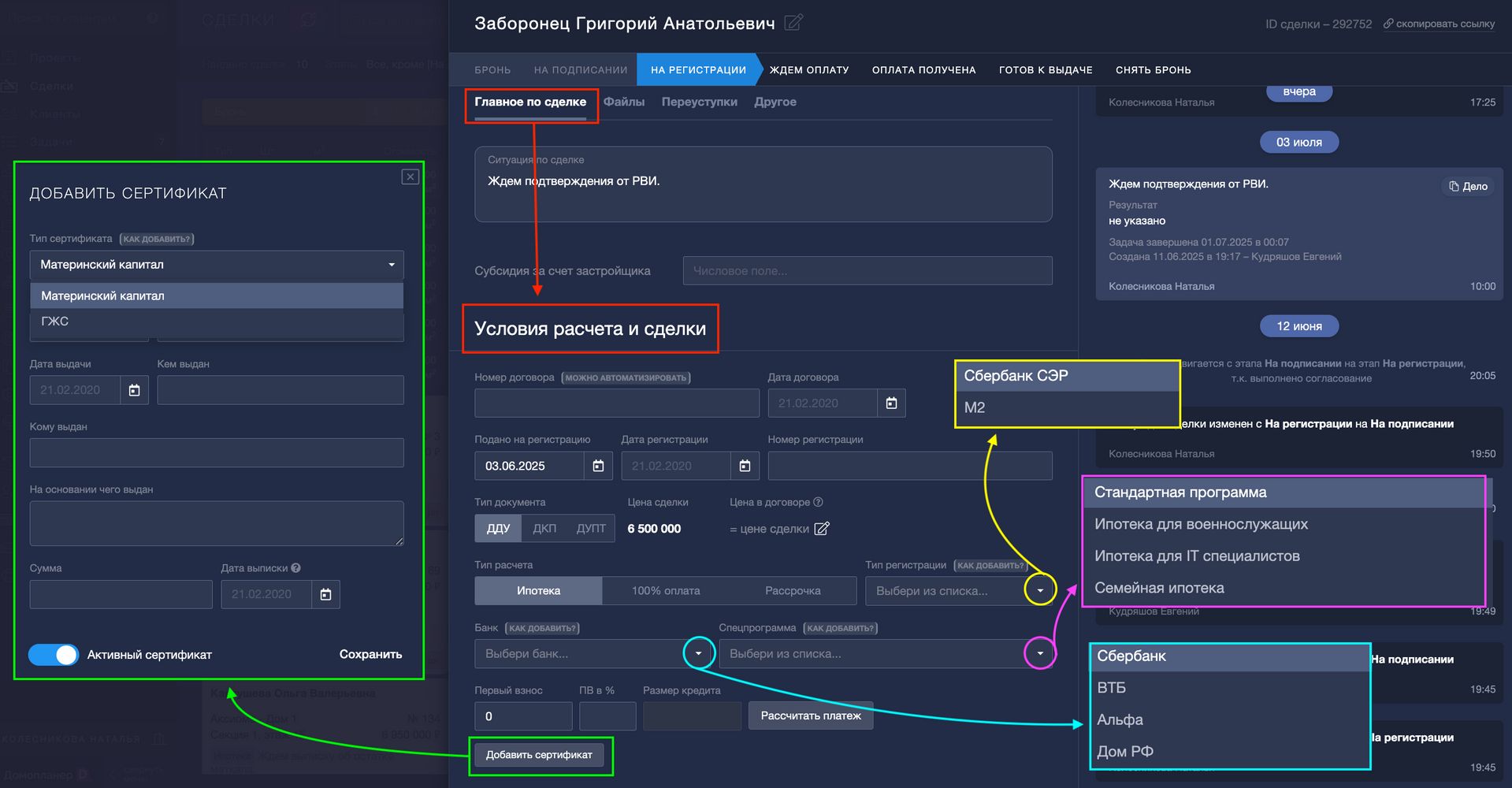Screen dimensions: 1512x788
Task: Open calendar for registration date
Action: pos(745,466)
